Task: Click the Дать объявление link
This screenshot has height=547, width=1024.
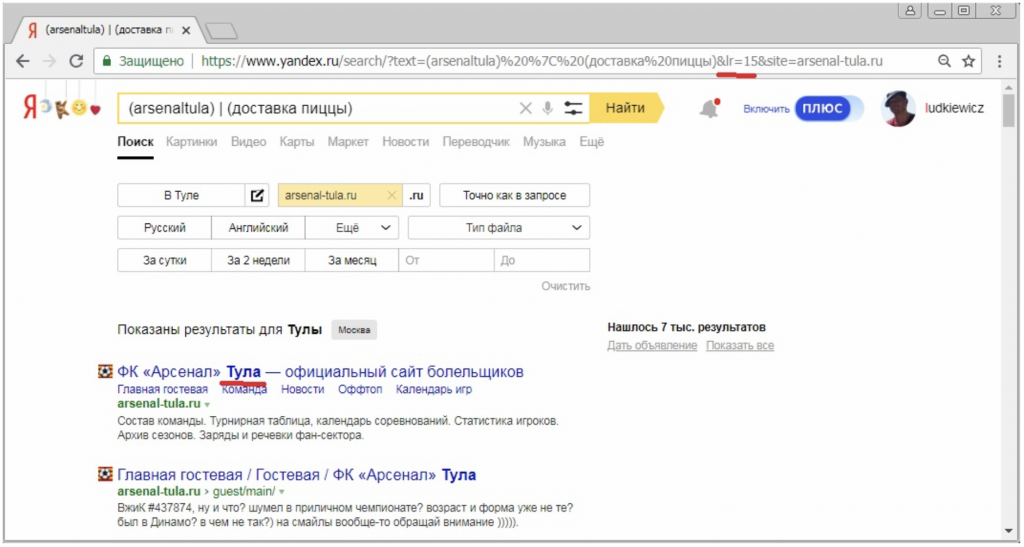Action: [652, 345]
